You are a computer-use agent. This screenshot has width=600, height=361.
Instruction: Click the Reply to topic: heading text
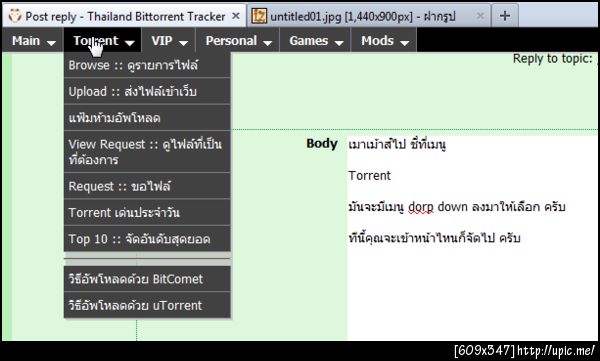(x=553, y=59)
